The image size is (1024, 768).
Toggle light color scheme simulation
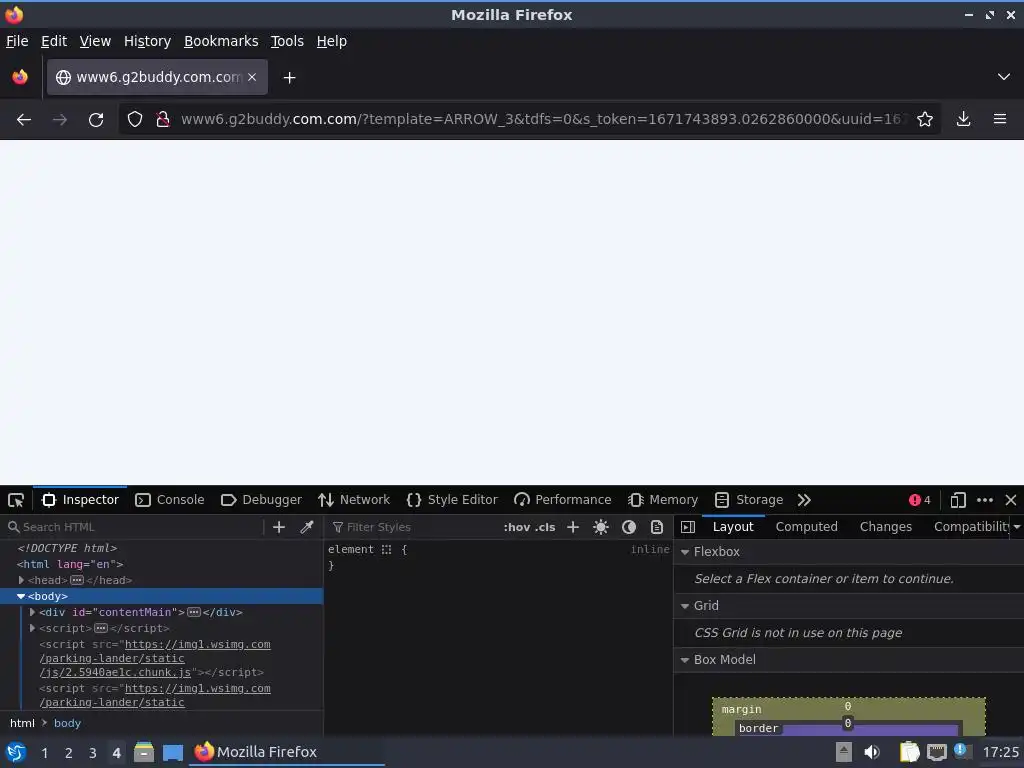click(x=601, y=527)
